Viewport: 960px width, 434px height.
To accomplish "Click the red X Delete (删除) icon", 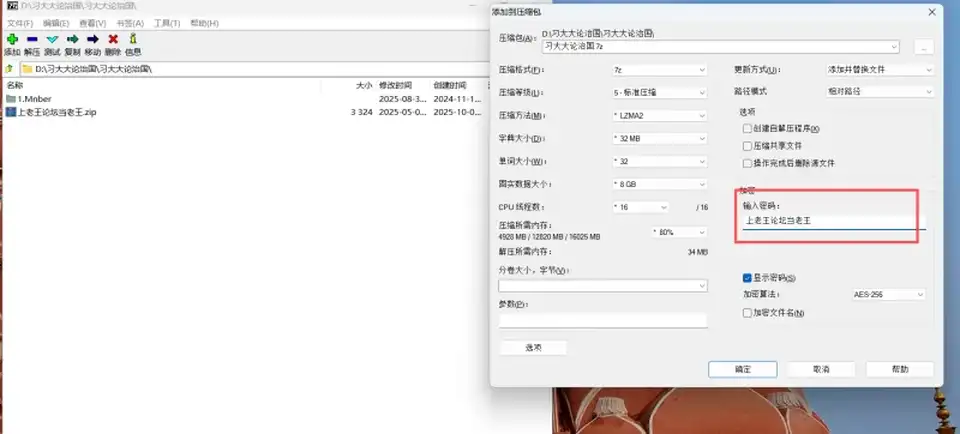I will [113, 40].
